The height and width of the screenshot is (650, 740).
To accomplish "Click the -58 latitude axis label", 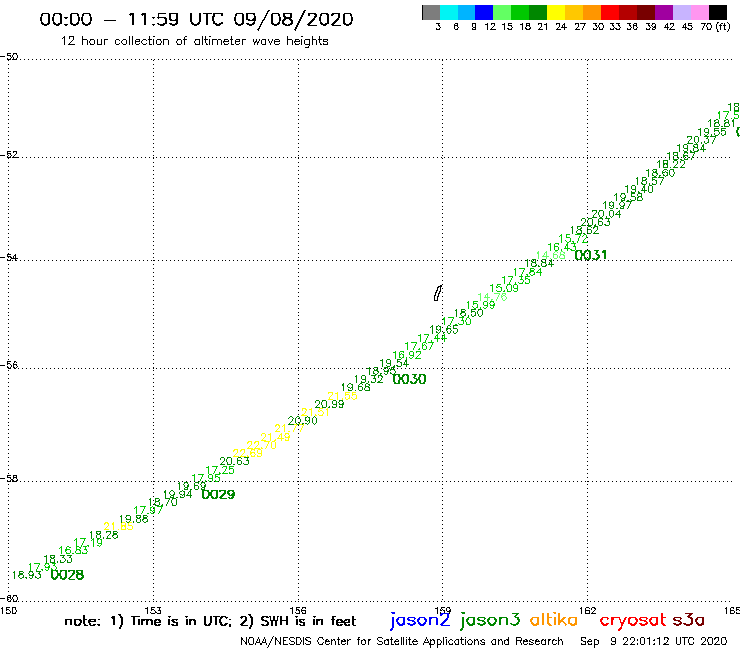I will tap(9, 478).
